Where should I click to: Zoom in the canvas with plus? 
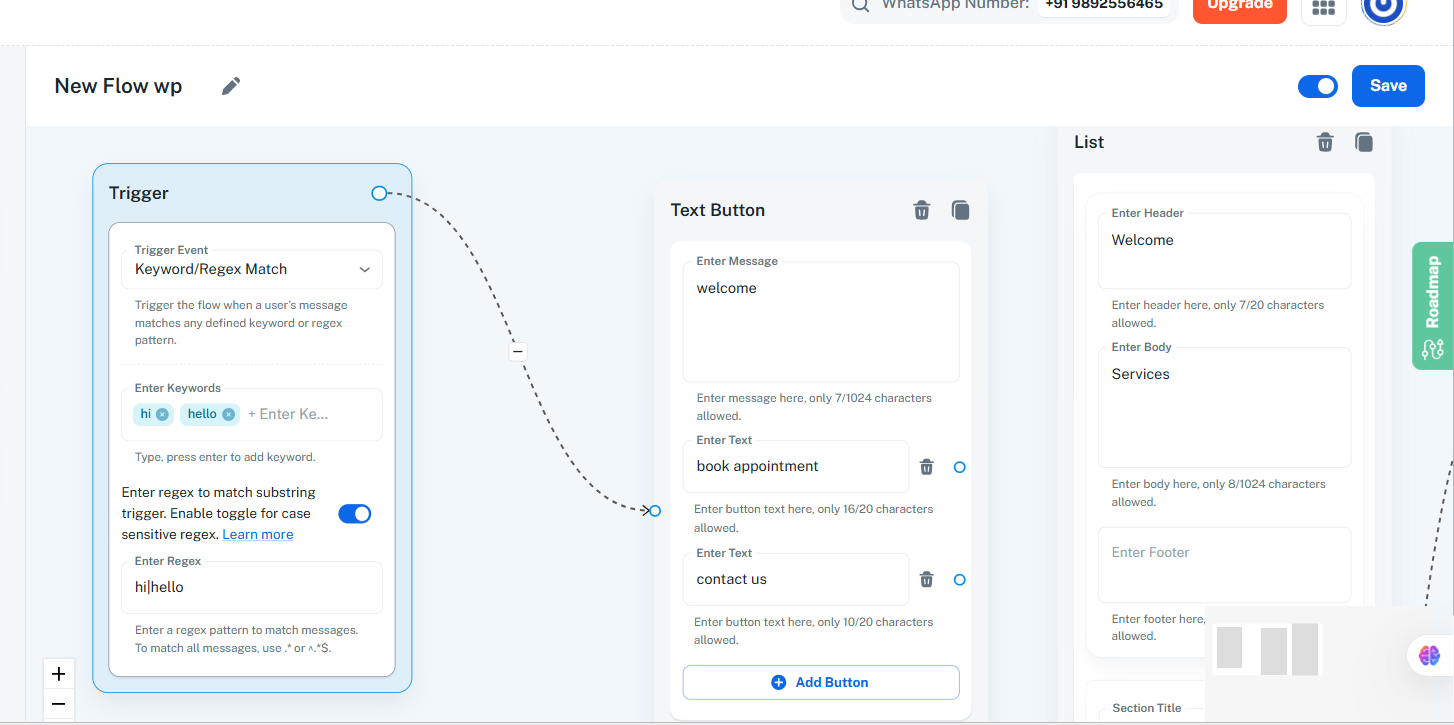point(58,674)
